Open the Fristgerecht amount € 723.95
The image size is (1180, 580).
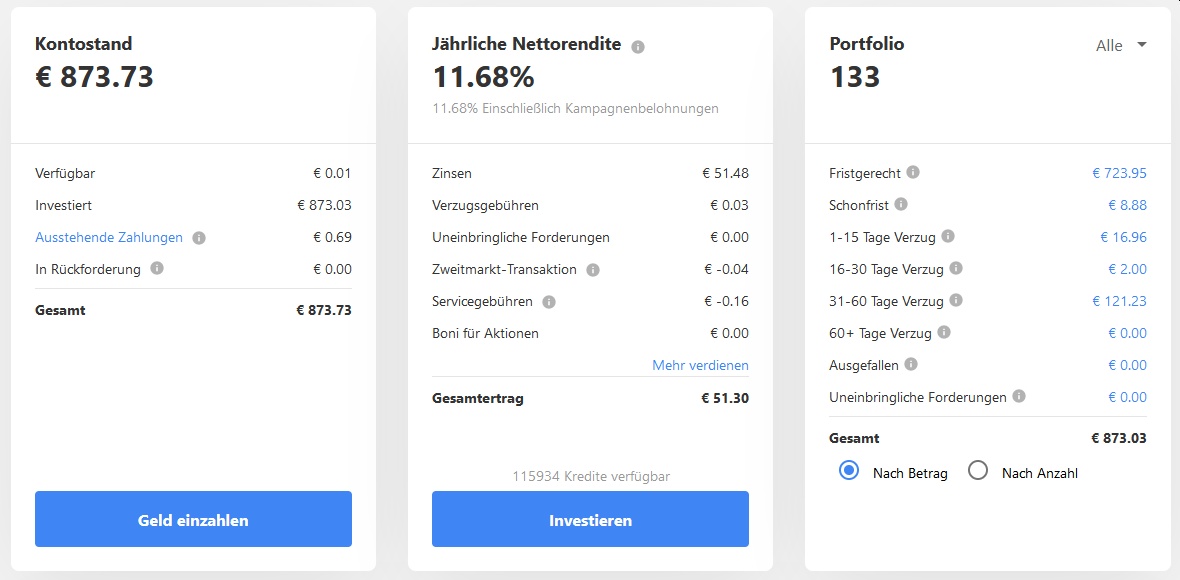(x=1119, y=173)
